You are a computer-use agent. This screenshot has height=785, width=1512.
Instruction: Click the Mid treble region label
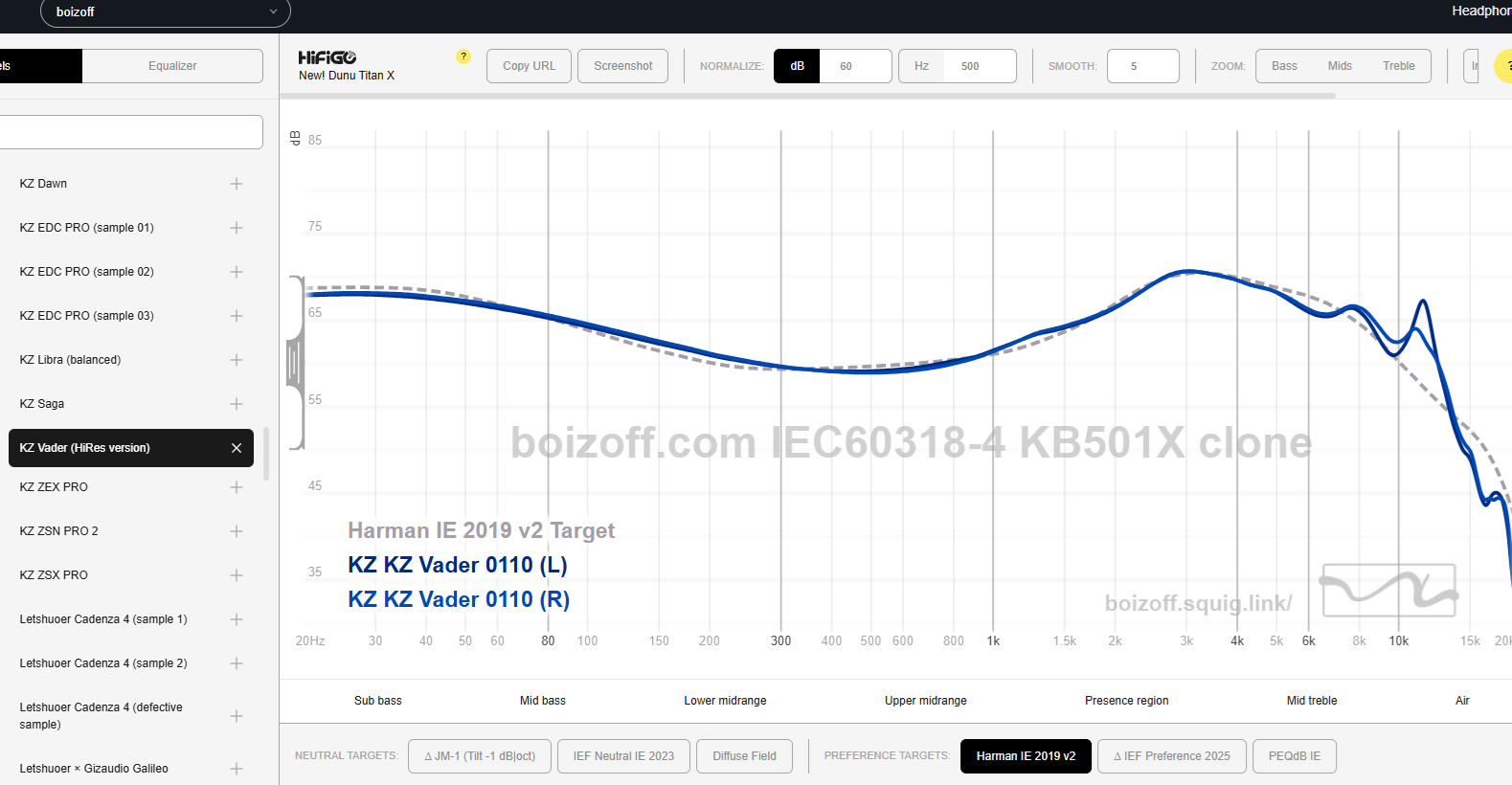(1312, 701)
